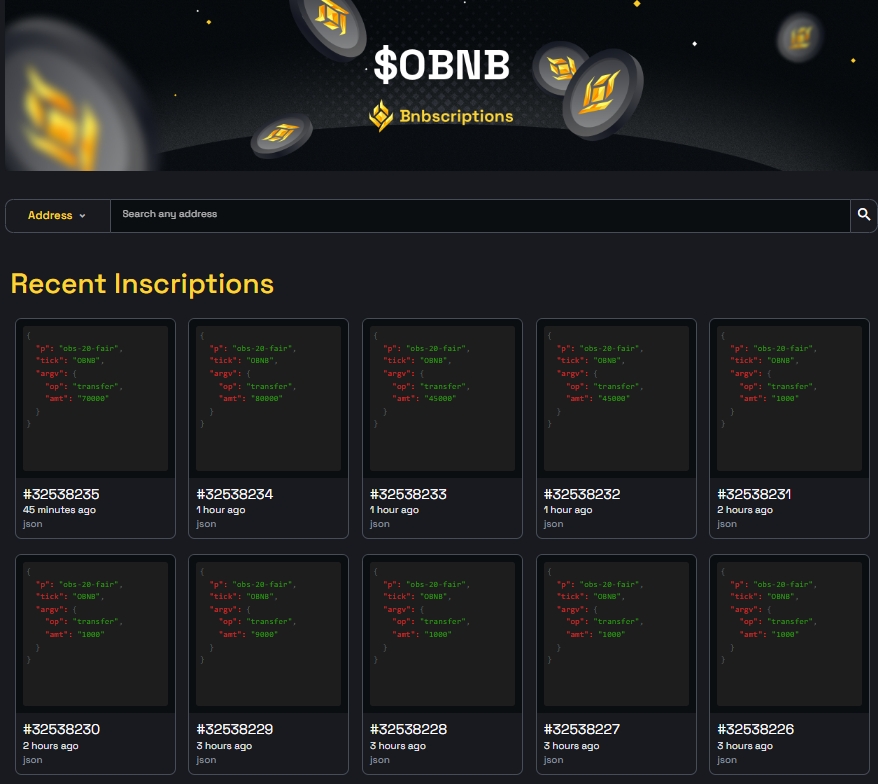Click 1 hour ago under #32538232

click(568, 510)
